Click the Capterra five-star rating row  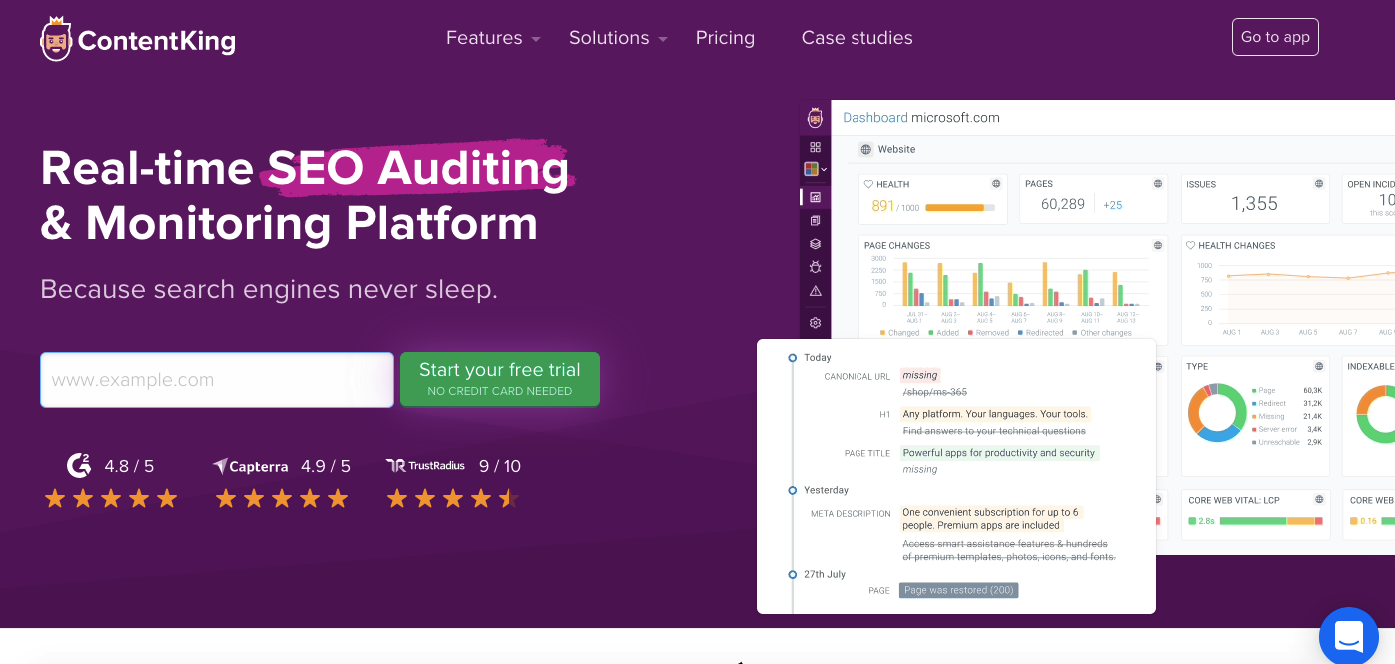click(282, 498)
